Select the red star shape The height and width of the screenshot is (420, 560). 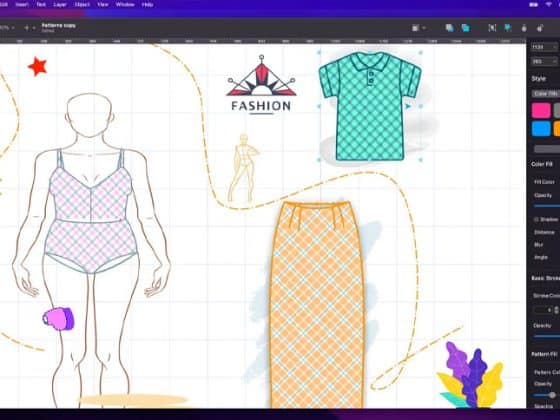pos(38,66)
